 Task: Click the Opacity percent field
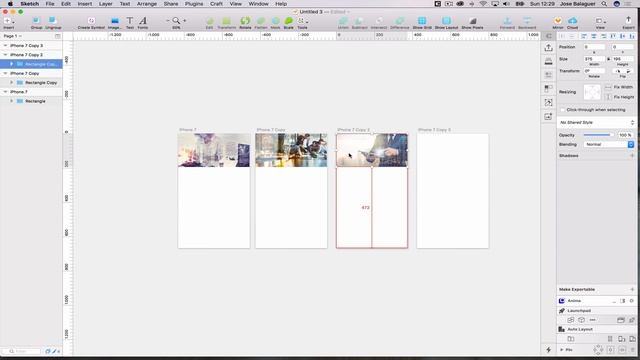pos(625,135)
